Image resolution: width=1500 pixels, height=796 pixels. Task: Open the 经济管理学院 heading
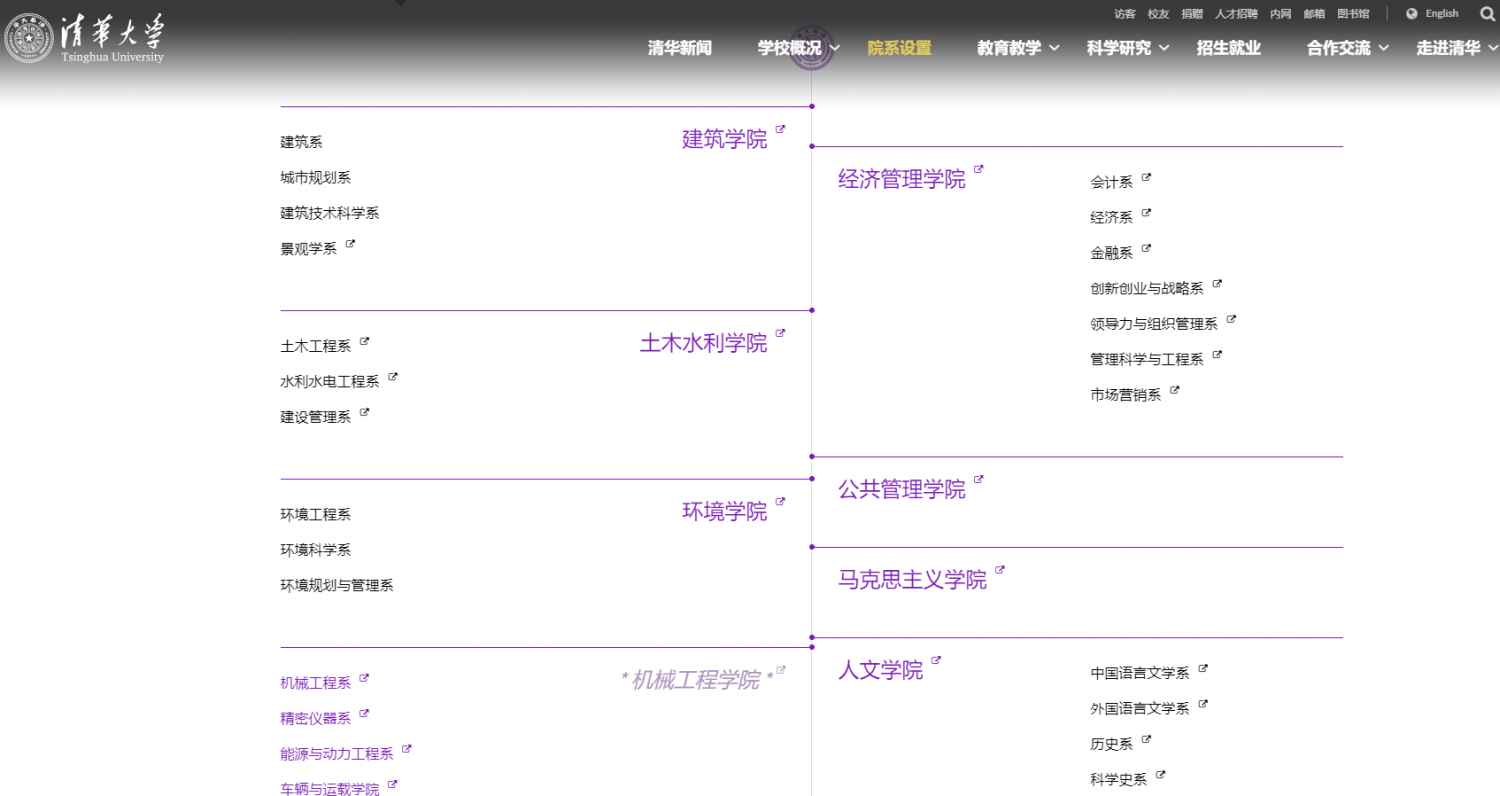pyautogui.click(x=902, y=179)
